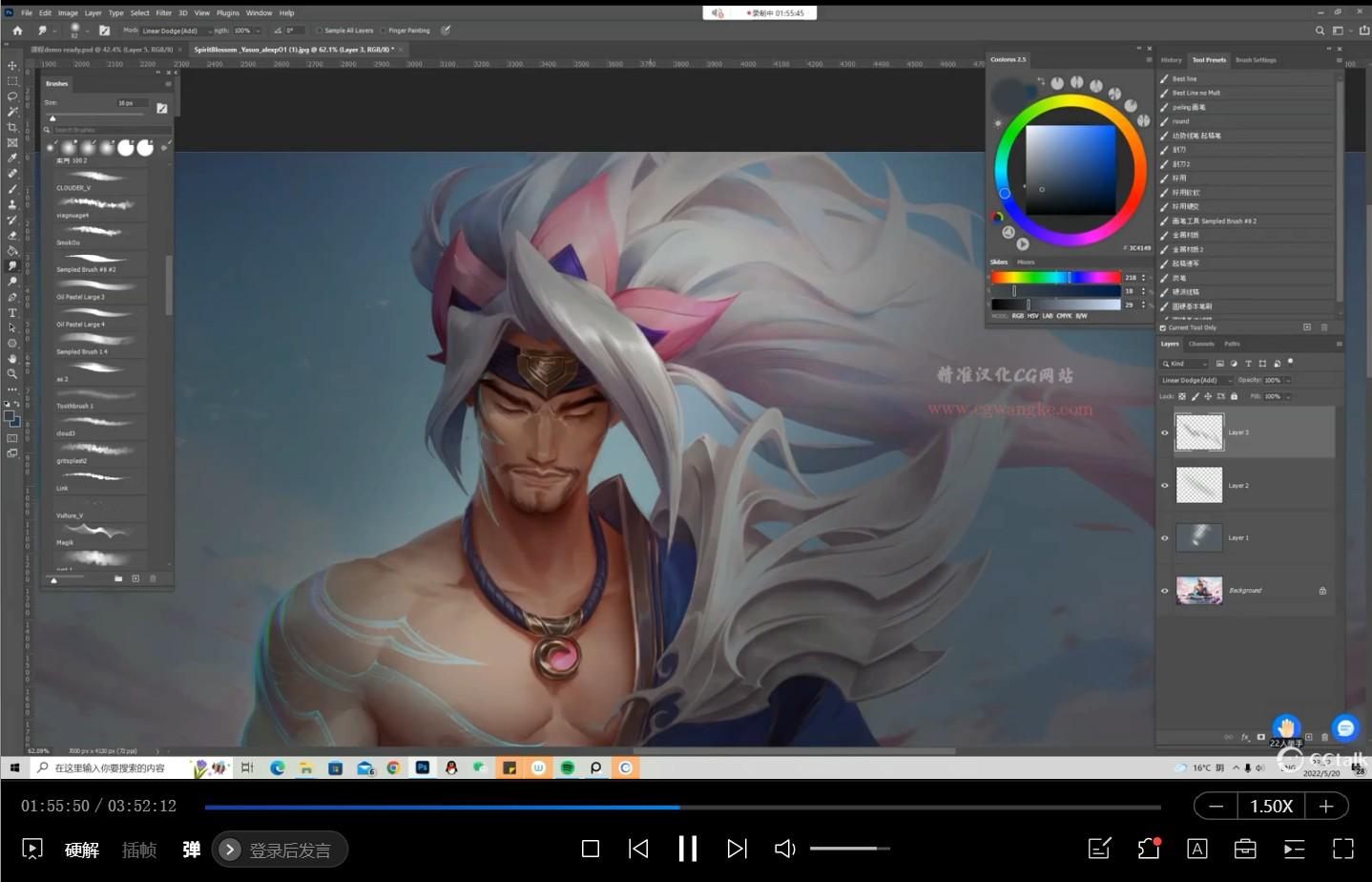Click the Windows Start button
The image size is (1372, 882).
point(14,767)
